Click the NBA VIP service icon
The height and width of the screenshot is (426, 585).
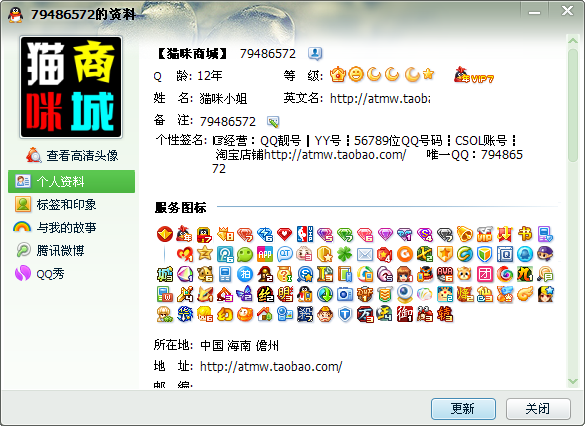tap(305, 234)
